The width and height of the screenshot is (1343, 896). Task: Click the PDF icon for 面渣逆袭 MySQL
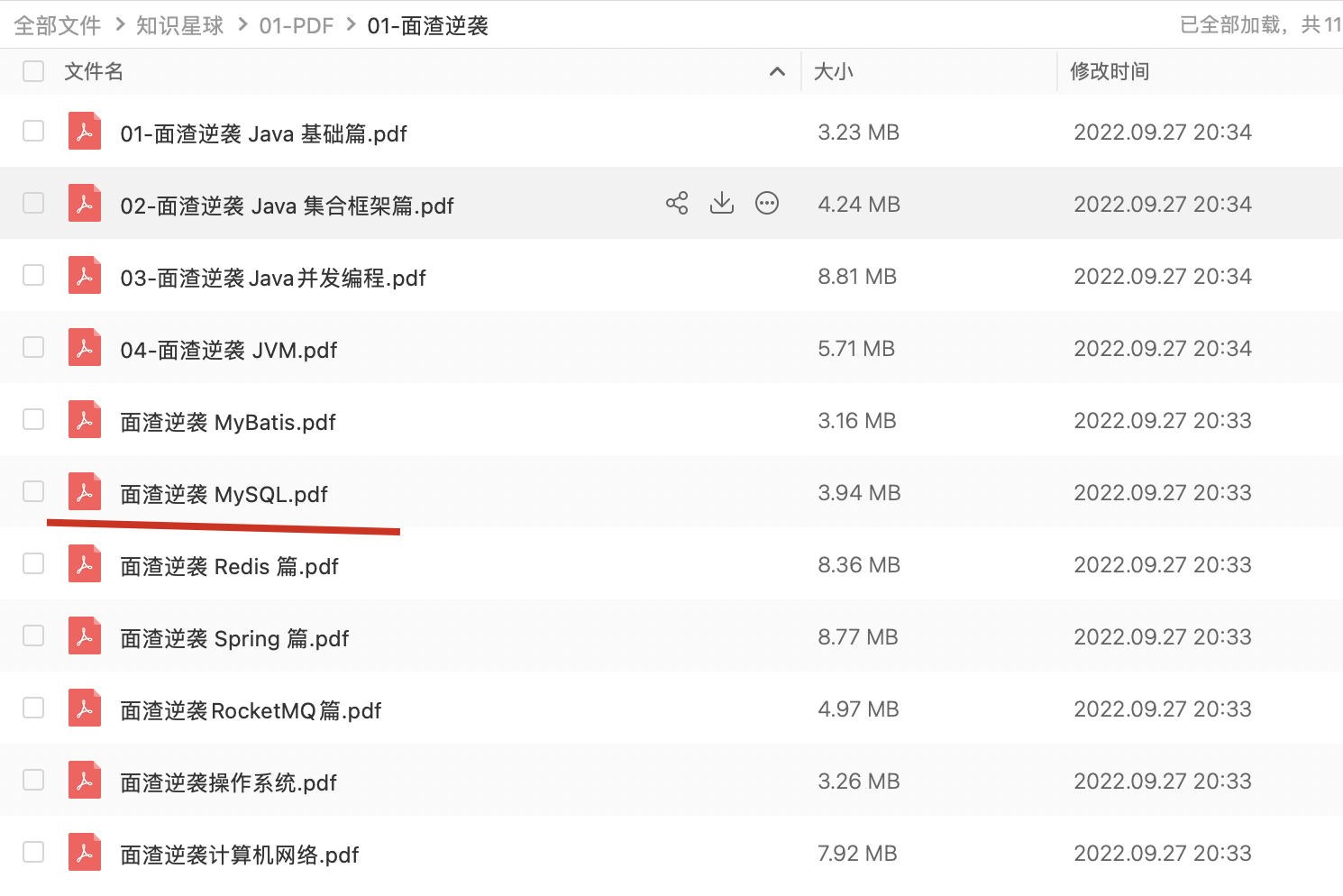tap(84, 491)
